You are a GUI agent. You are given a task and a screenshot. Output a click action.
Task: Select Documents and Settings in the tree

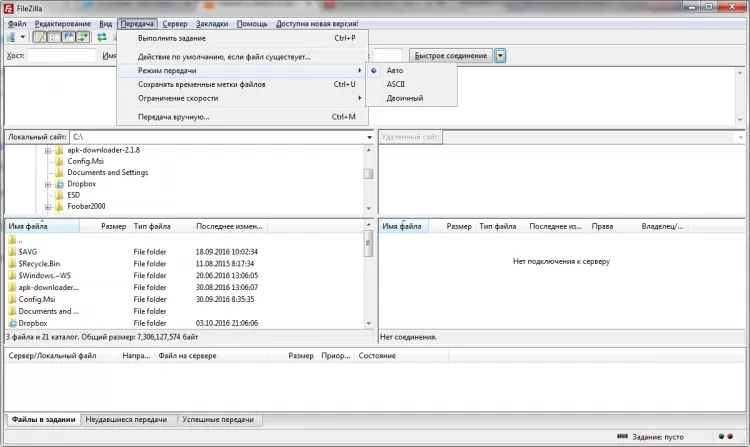(x=108, y=173)
